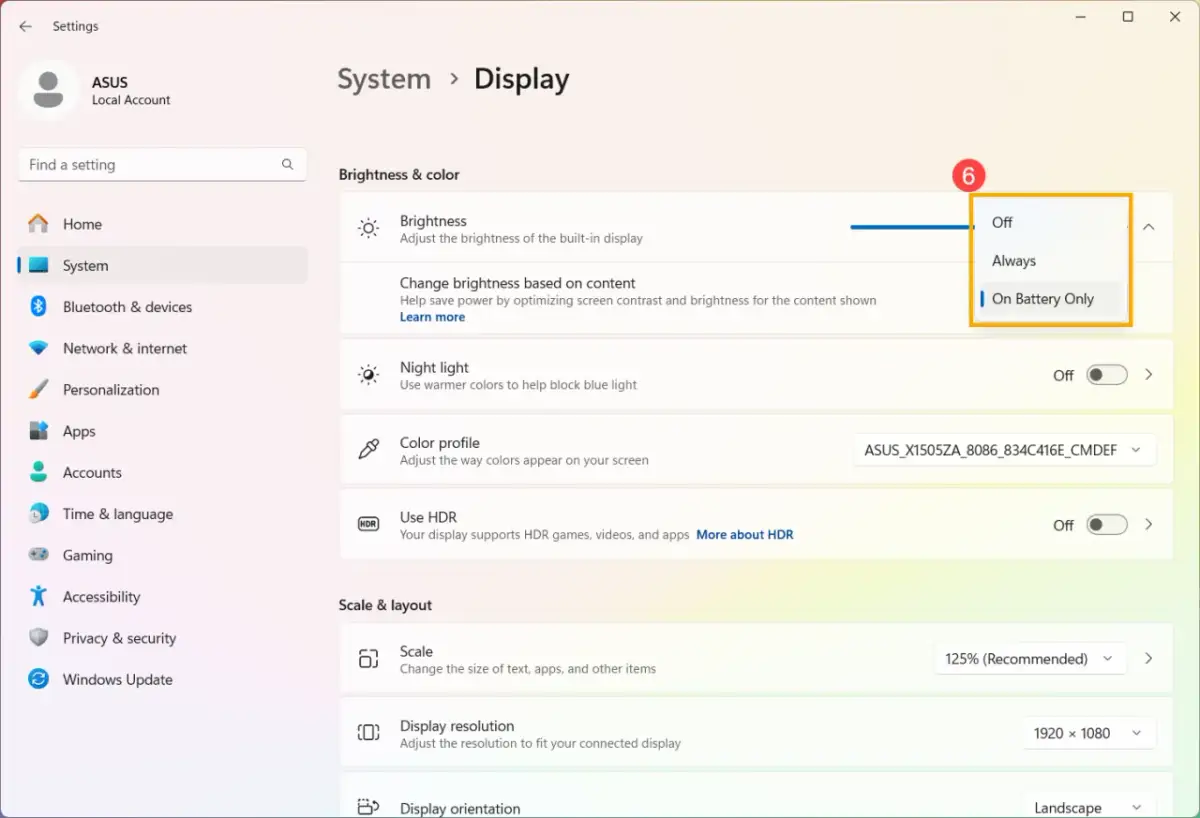Select the Off option in brightness dropdown

[x=1002, y=223]
